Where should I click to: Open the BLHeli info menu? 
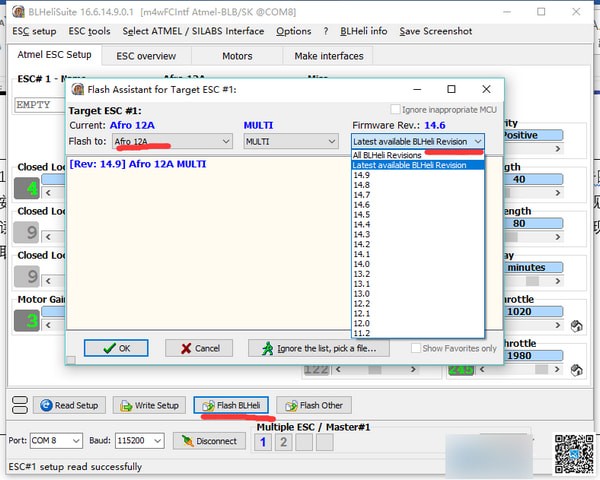click(x=364, y=31)
